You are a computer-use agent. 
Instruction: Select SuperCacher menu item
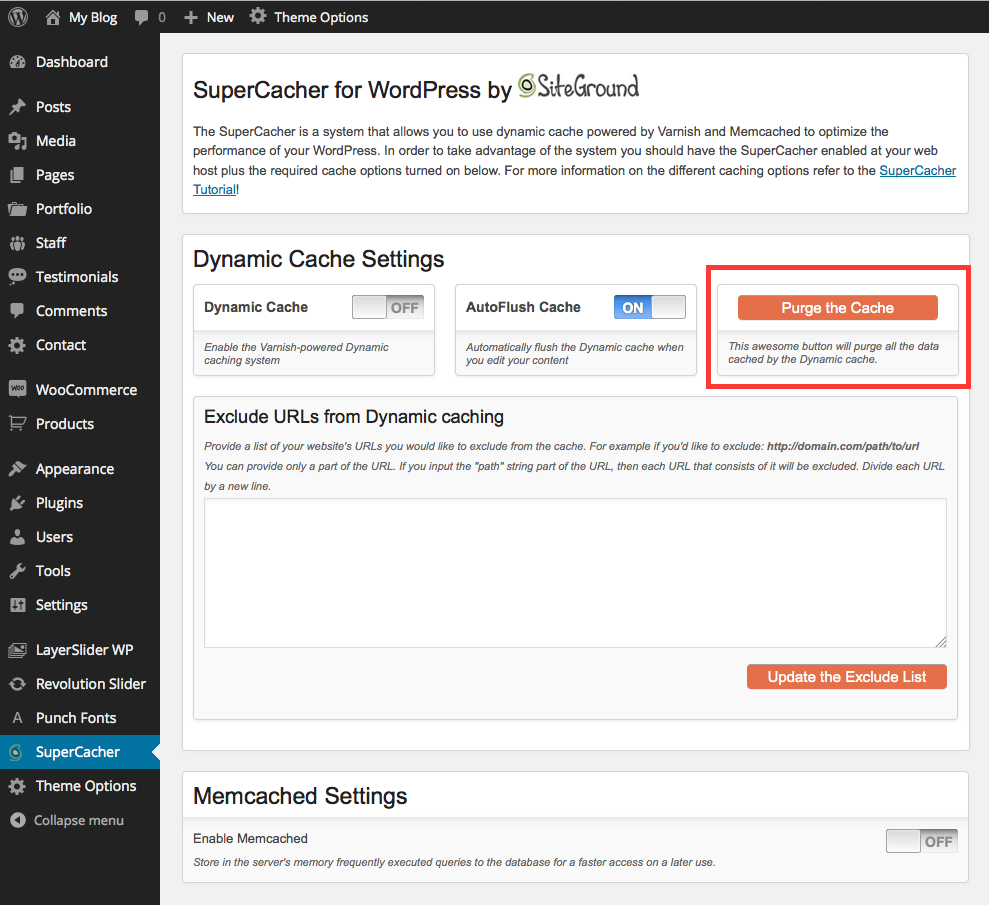pos(78,752)
